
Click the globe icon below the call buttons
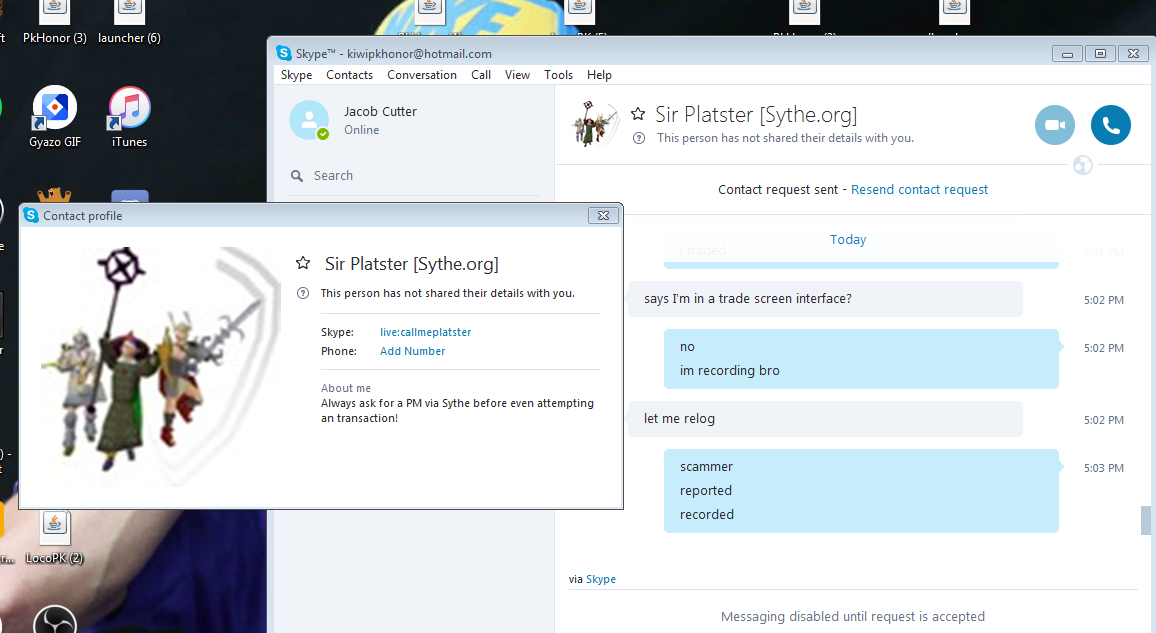[x=1082, y=165]
